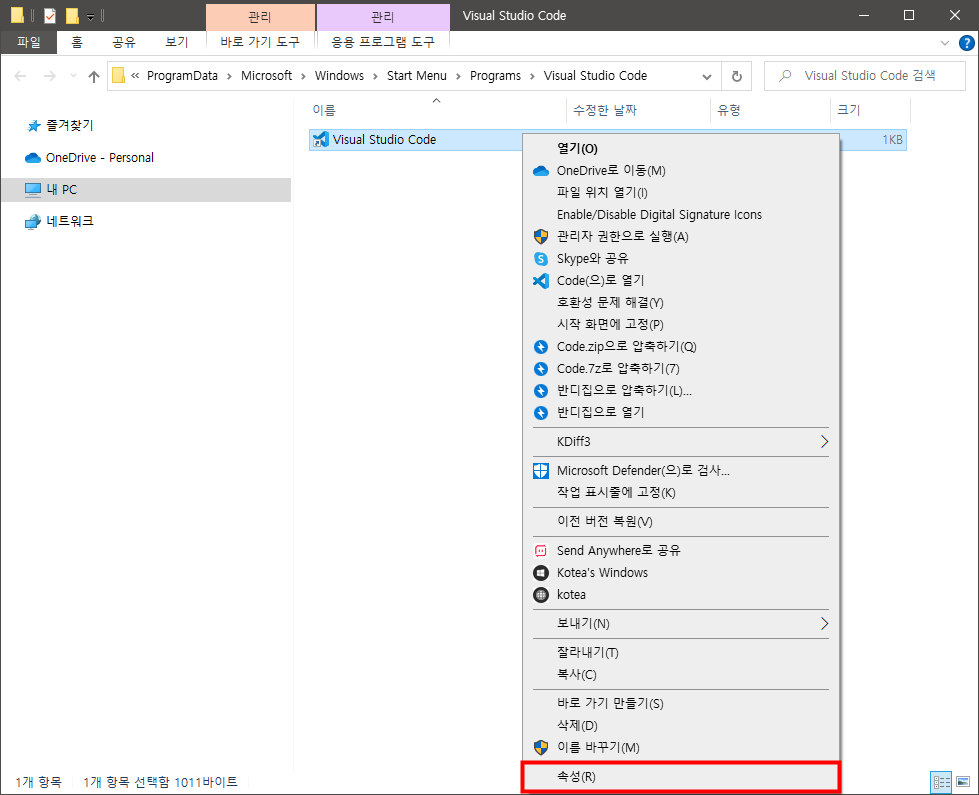Choose 잘라내기(T) from the menu

pyautogui.click(x=681, y=653)
